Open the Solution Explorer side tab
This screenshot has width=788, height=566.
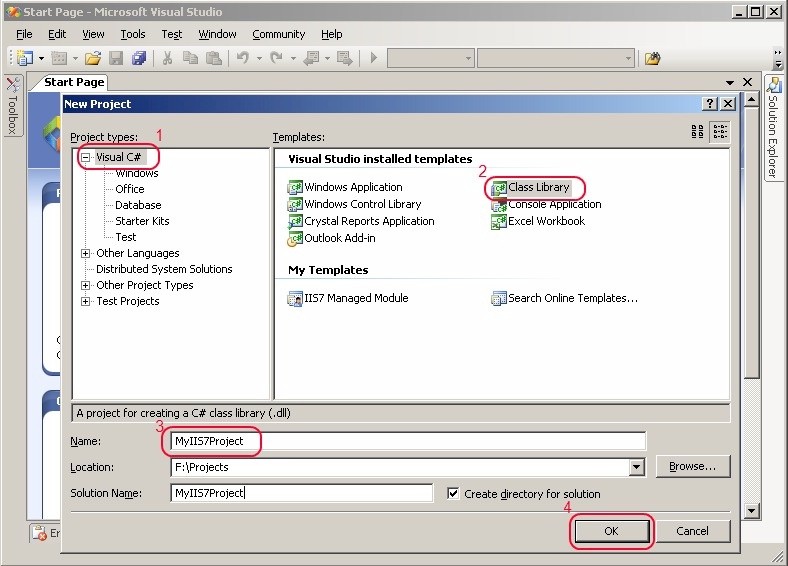coord(774,128)
